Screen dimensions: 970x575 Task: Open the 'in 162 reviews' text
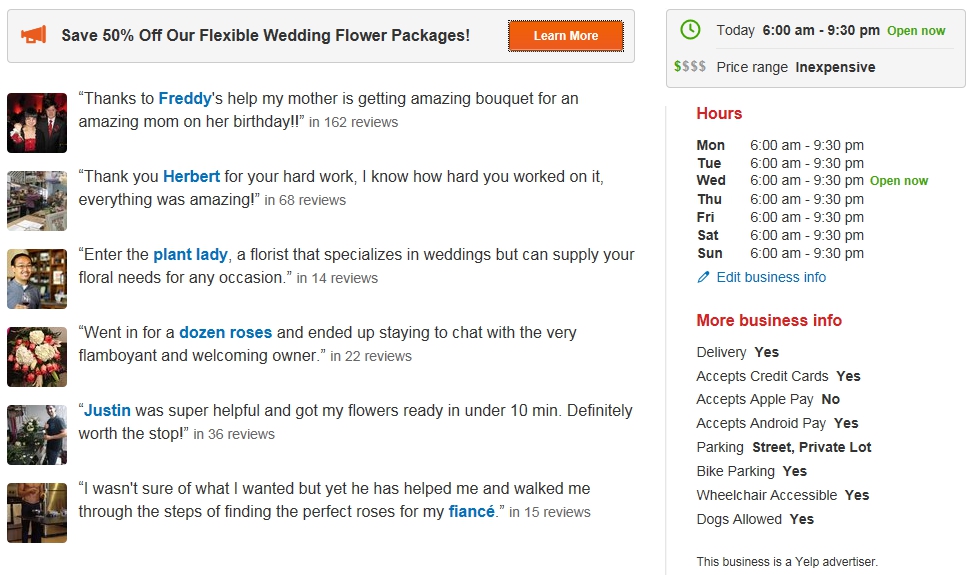pyautogui.click(x=353, y=123)
